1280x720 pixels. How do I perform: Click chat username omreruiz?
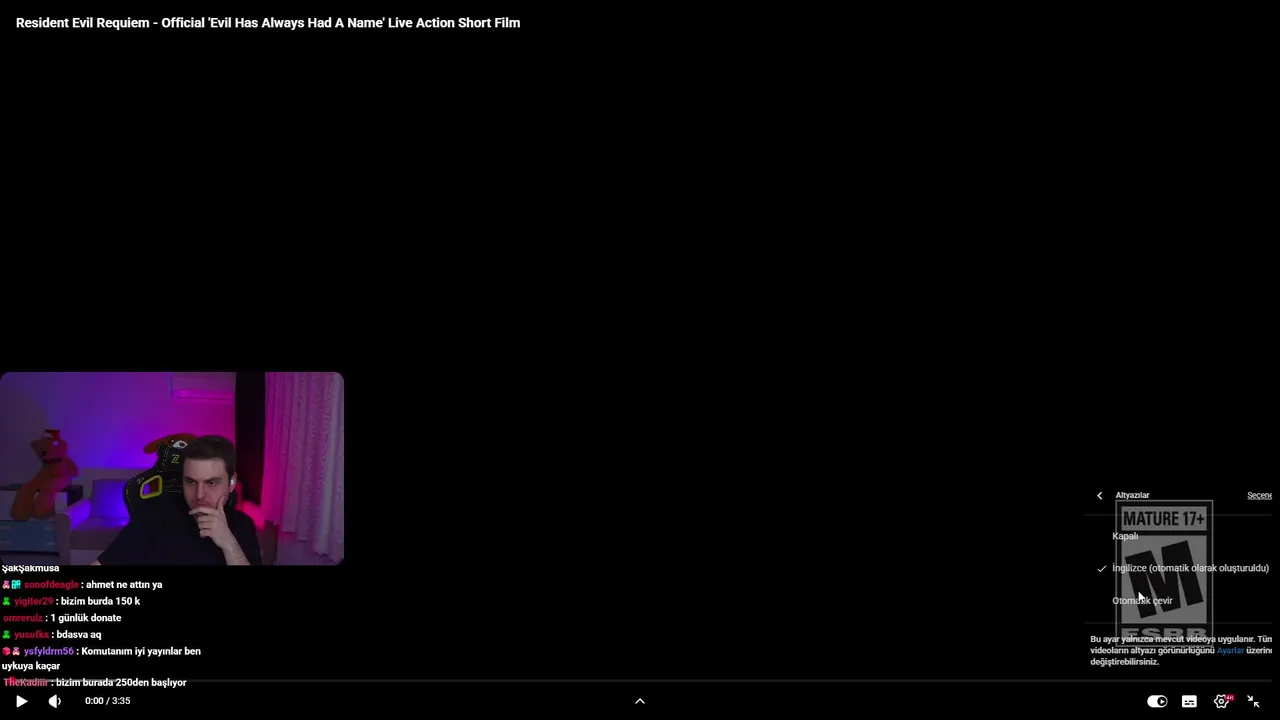coord(23,618)
